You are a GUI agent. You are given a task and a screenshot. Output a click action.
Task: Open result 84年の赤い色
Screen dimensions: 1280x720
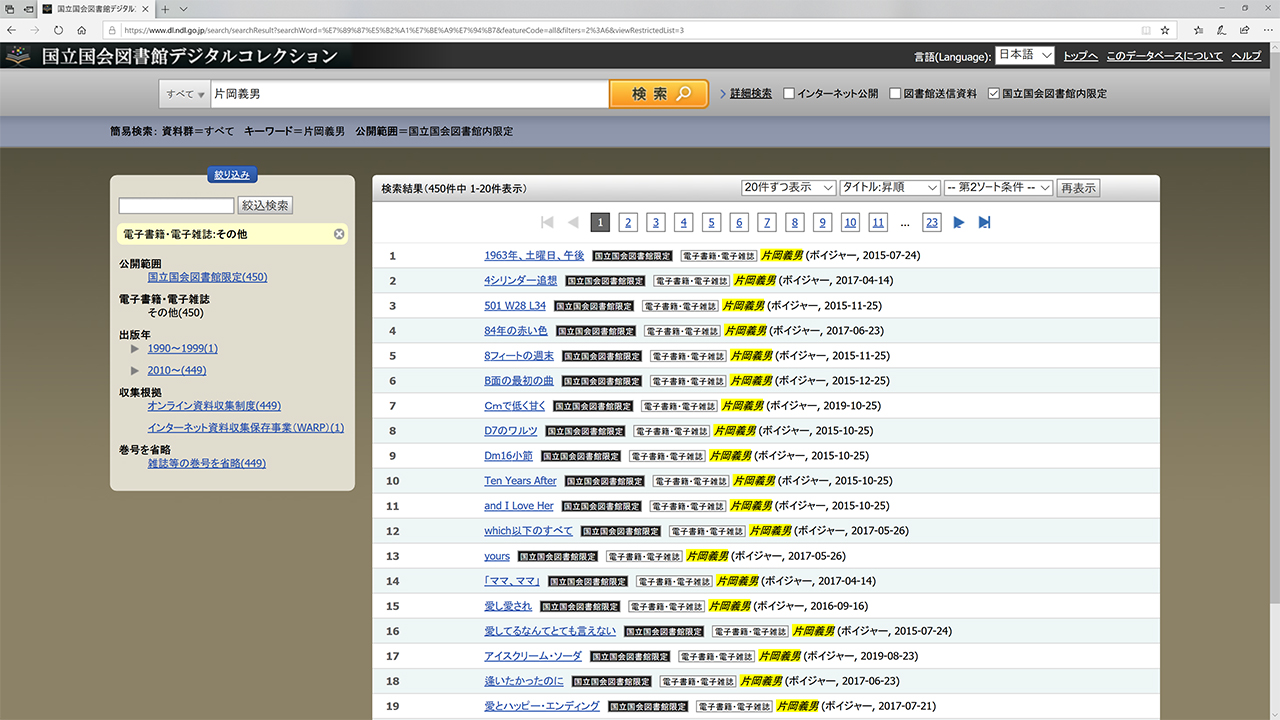click(x=516, y=331)
